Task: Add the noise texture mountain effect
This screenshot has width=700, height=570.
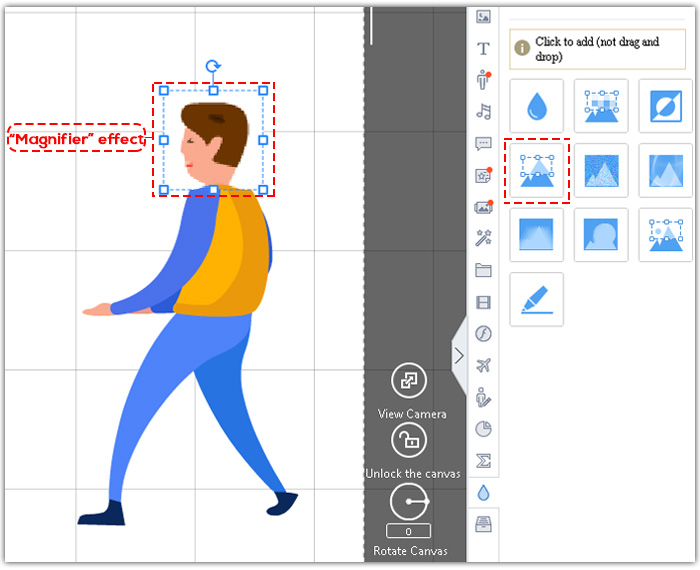Action: (601, 171)
